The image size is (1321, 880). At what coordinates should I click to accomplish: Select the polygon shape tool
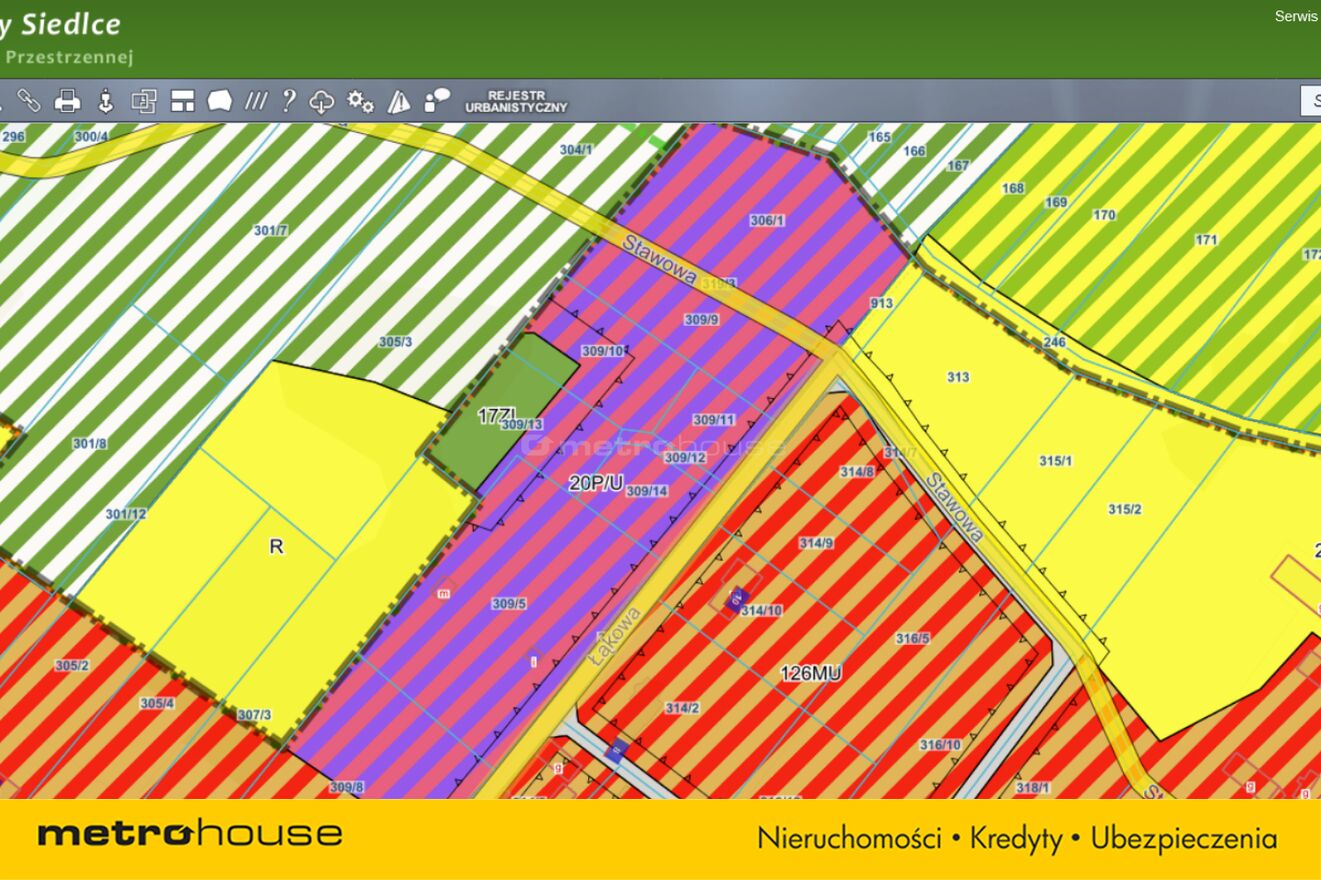coord(219,100)
